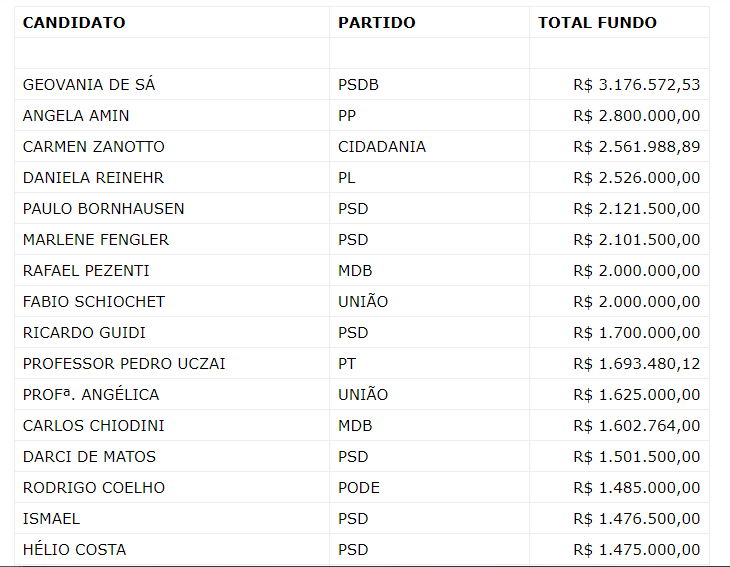Click the PARTIDO column header
Image resolution: width=730 pixels, height=567 pixels.
pos(377,23)
